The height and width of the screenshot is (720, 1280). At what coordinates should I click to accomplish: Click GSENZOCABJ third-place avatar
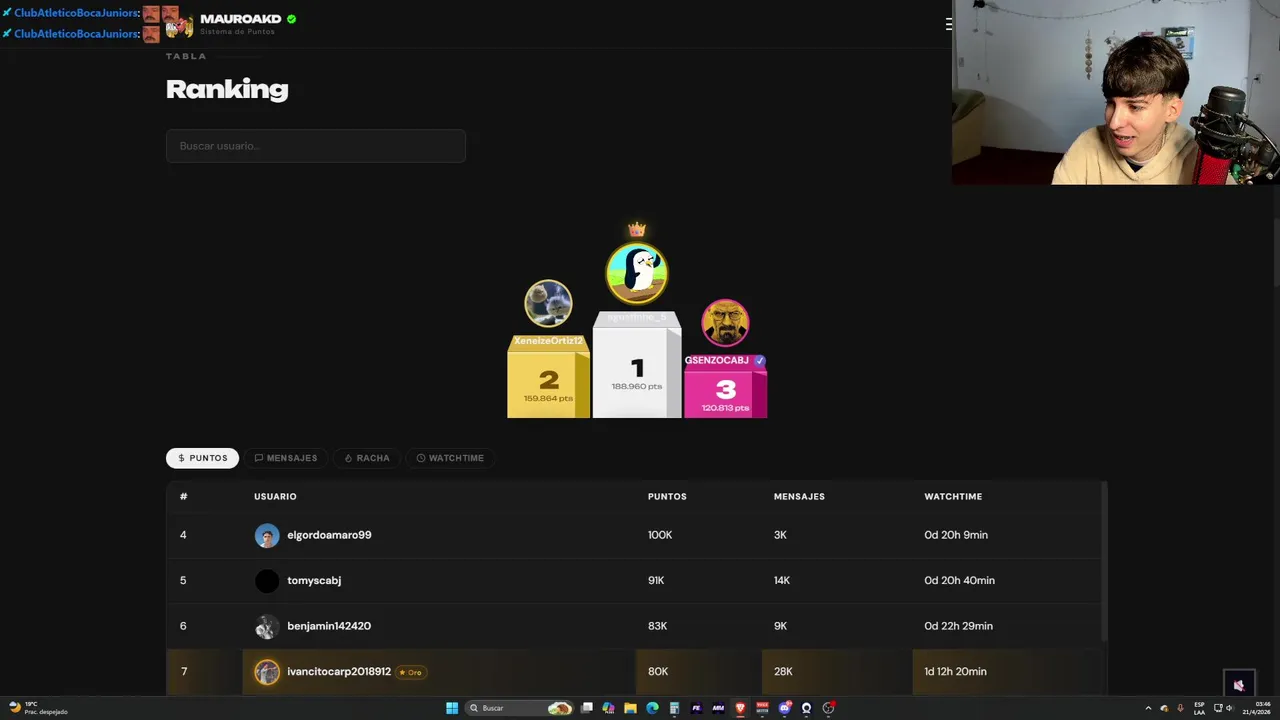click(725, 323)
